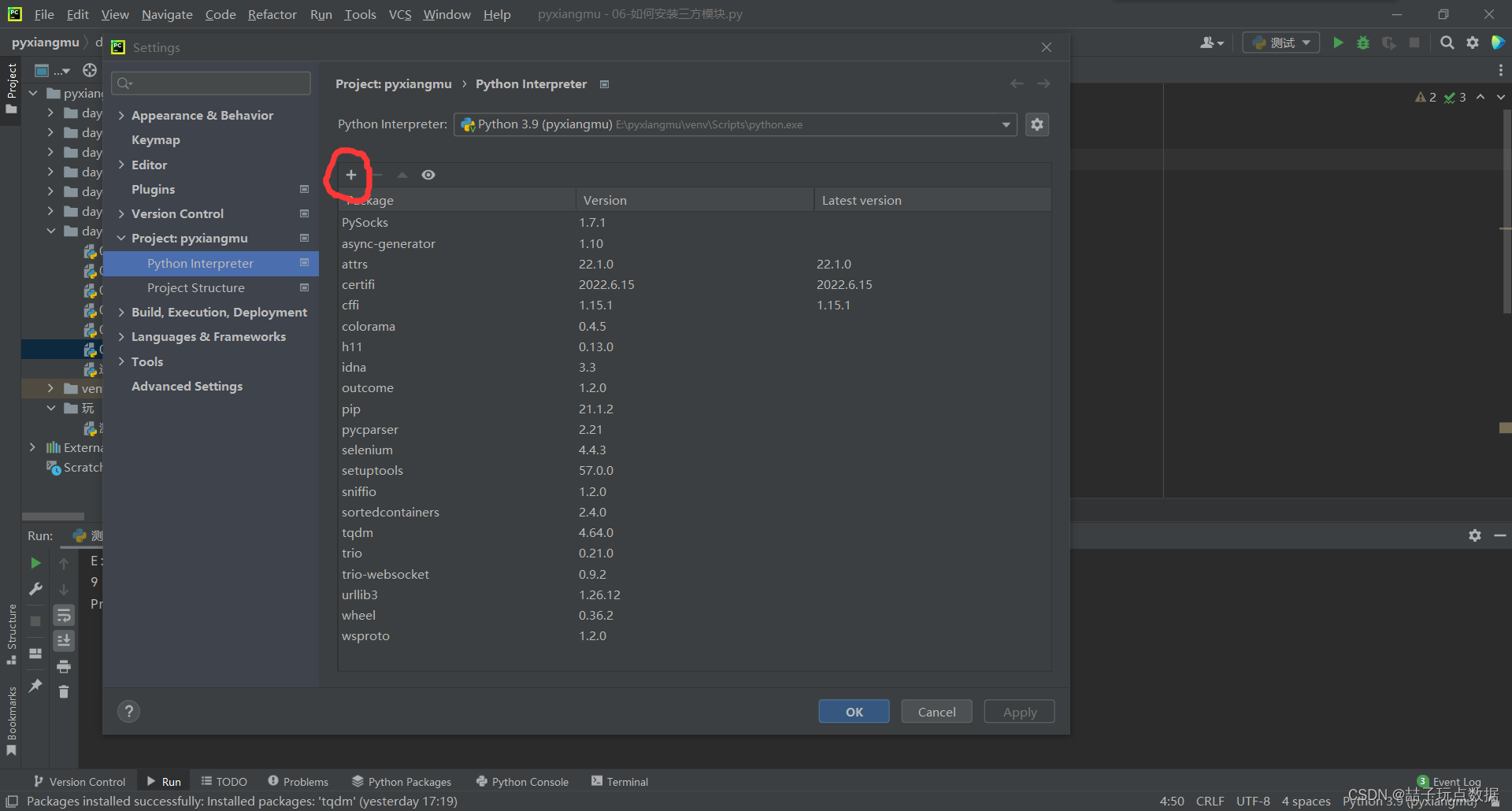Image resolution: width=1512 pixels, height=811 pixels.
Task: Open the Bookmarks side tool window tab
Action: point(11,720)
